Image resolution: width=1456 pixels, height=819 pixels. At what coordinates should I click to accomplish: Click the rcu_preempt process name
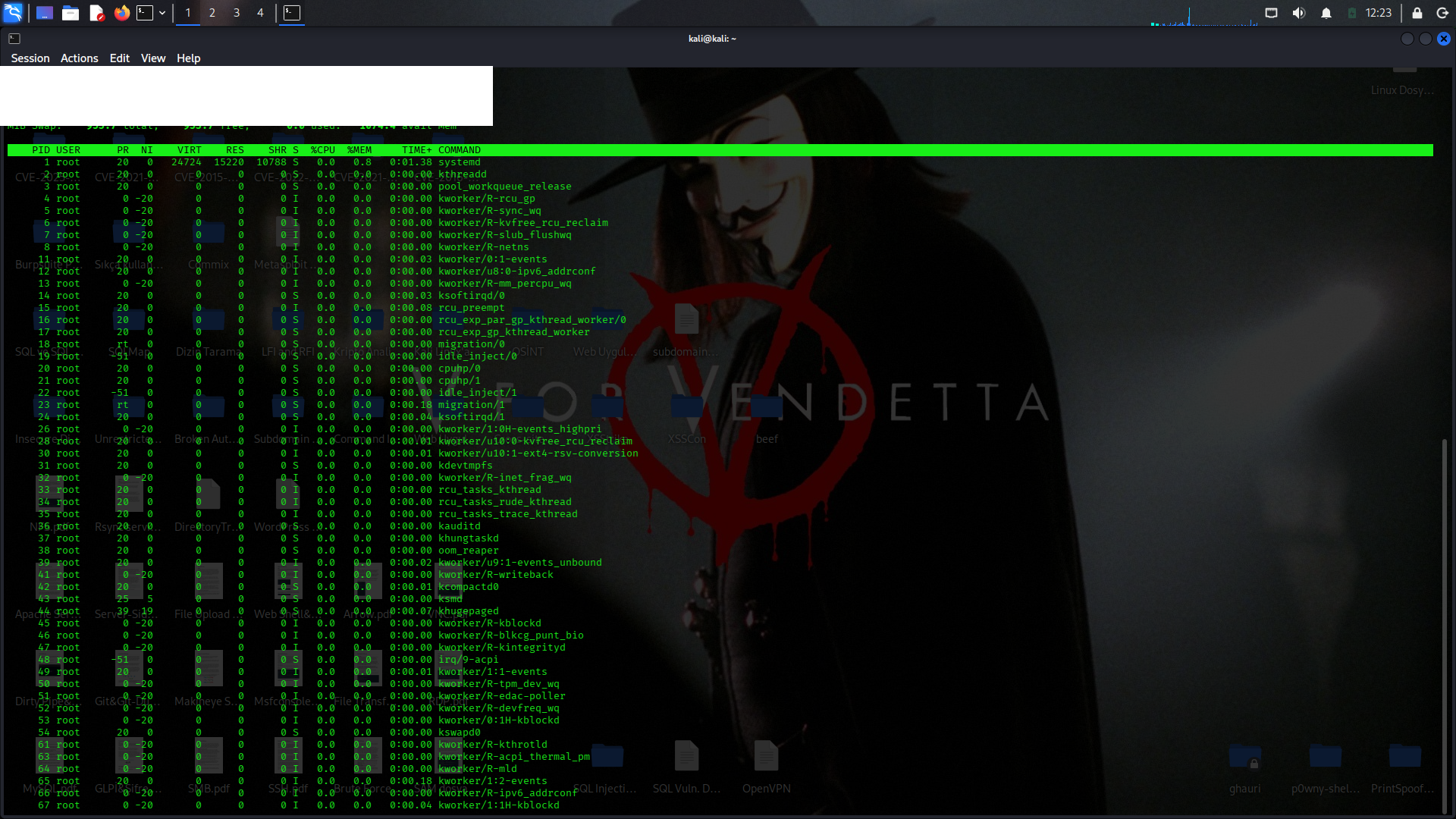point(471,308)
